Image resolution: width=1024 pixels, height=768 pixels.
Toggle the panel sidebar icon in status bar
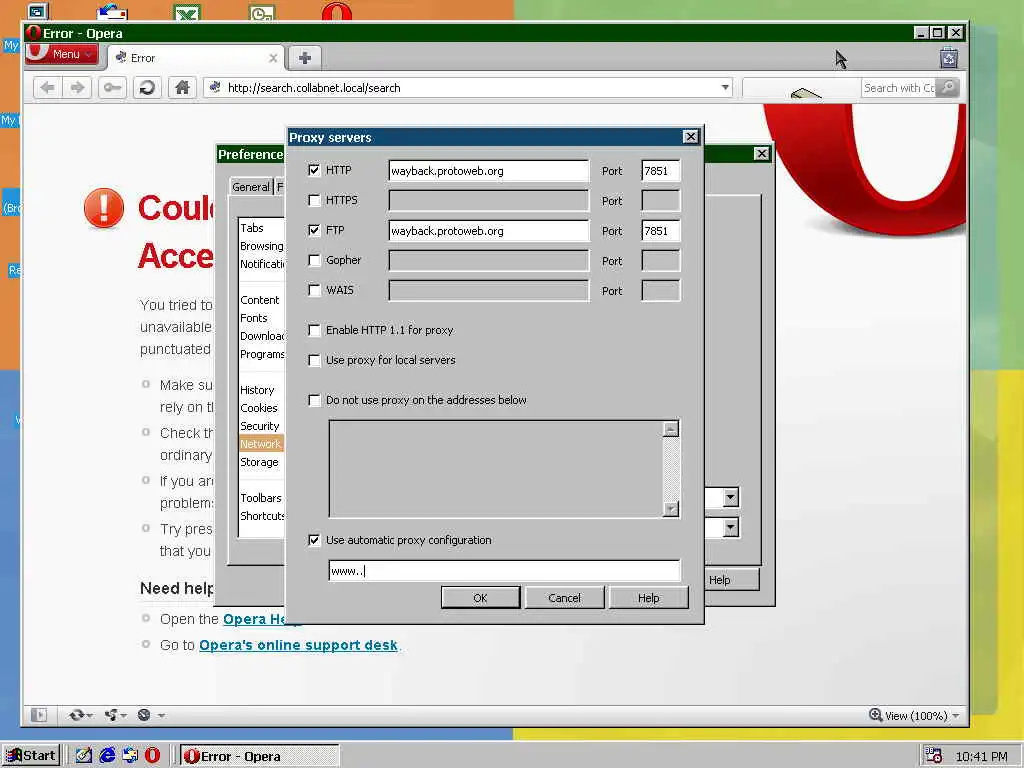tap(39, 715)
